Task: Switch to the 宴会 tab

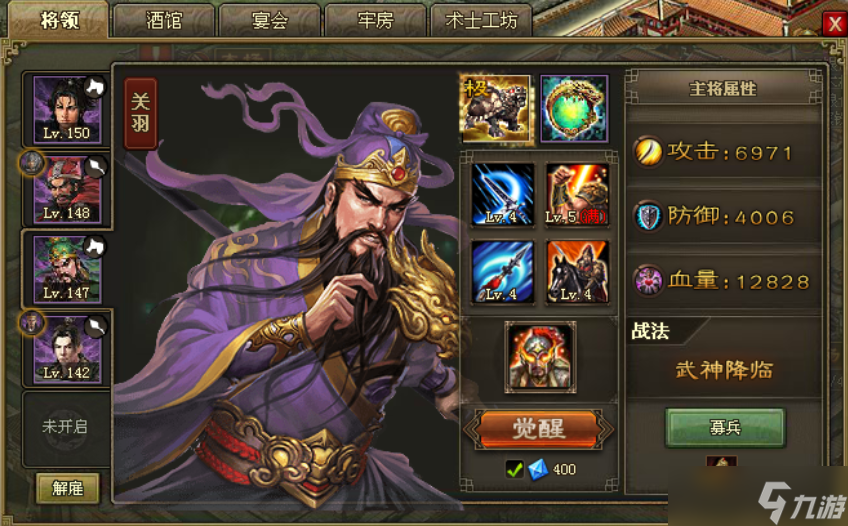Action: coord(270,21)
